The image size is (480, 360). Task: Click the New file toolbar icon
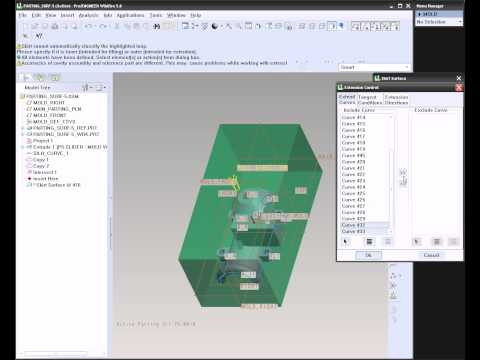25,26
